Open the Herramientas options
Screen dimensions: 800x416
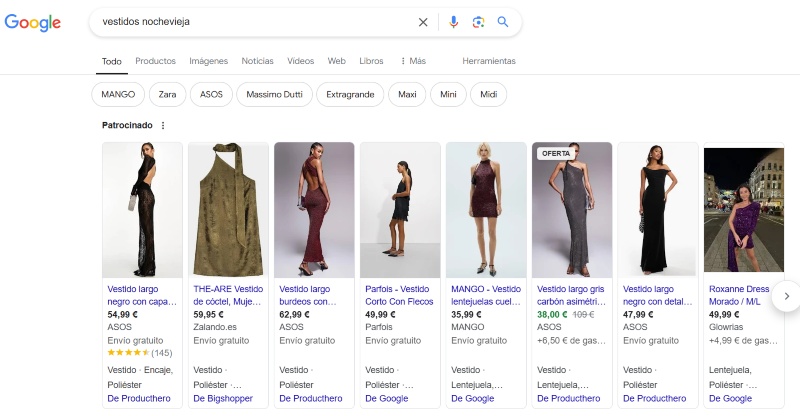(489, 61)
